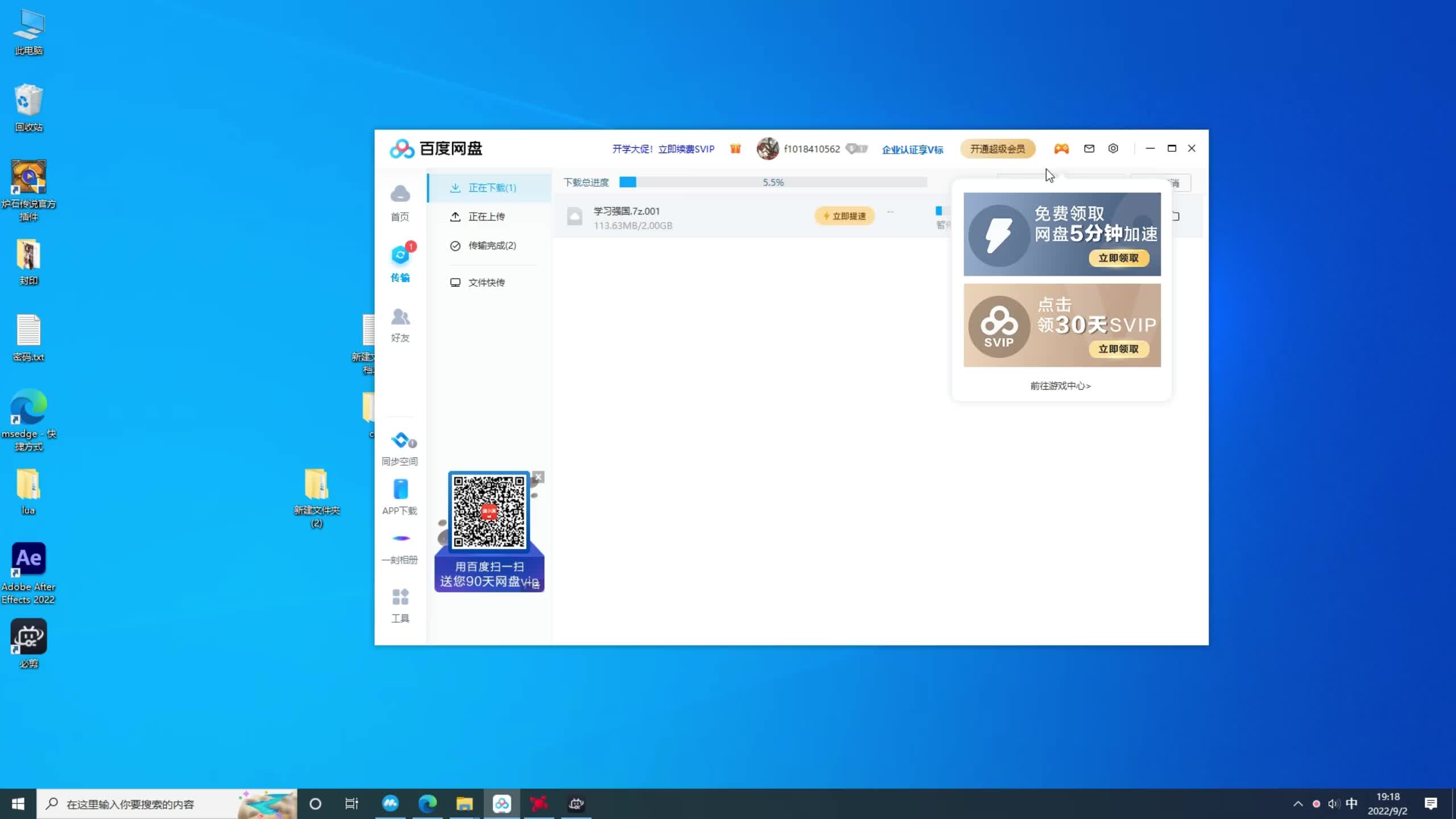Image resolution: width=1456 pixels, height=819 pixels.
Task: Click the taskbar search box
Action: [x=167, y=804]
